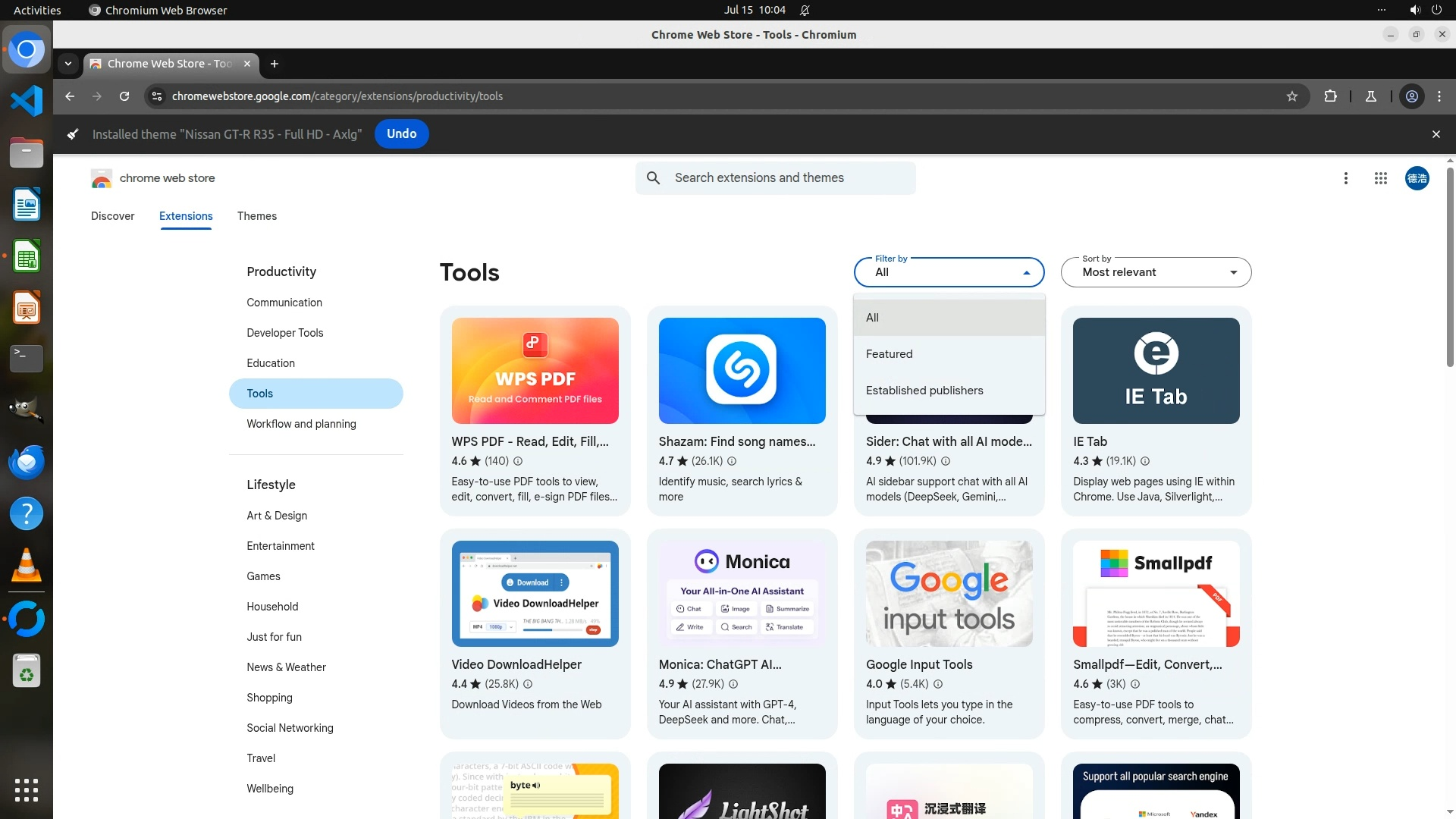The image size is (1456, 819).
Task: Click the reload page icon
Action: tap(124, 96)
